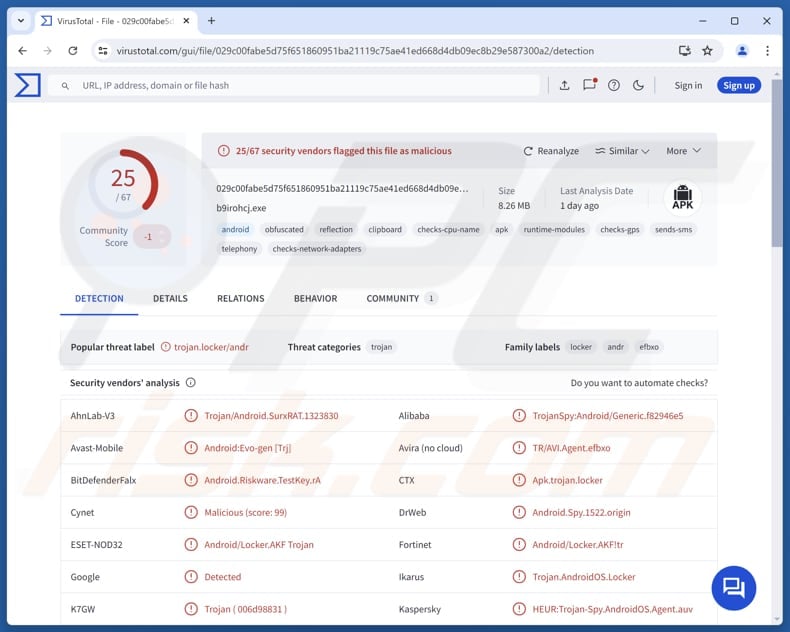Click the Sign in link
The width and height of the screenshot is (790, 632).
688,86
